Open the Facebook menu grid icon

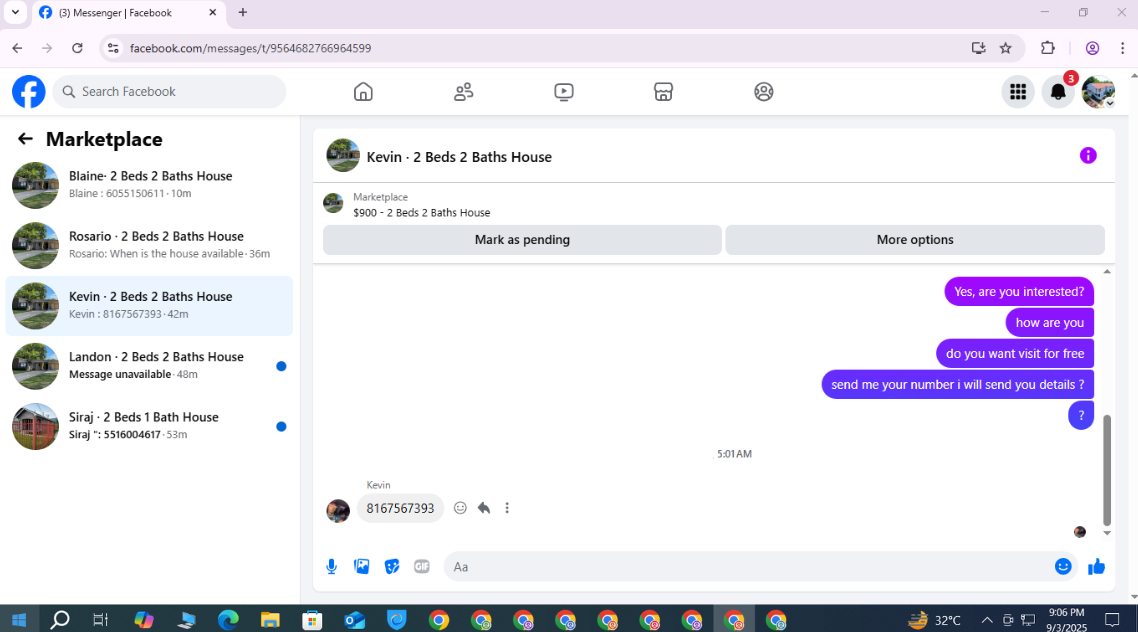point(1018,91)
